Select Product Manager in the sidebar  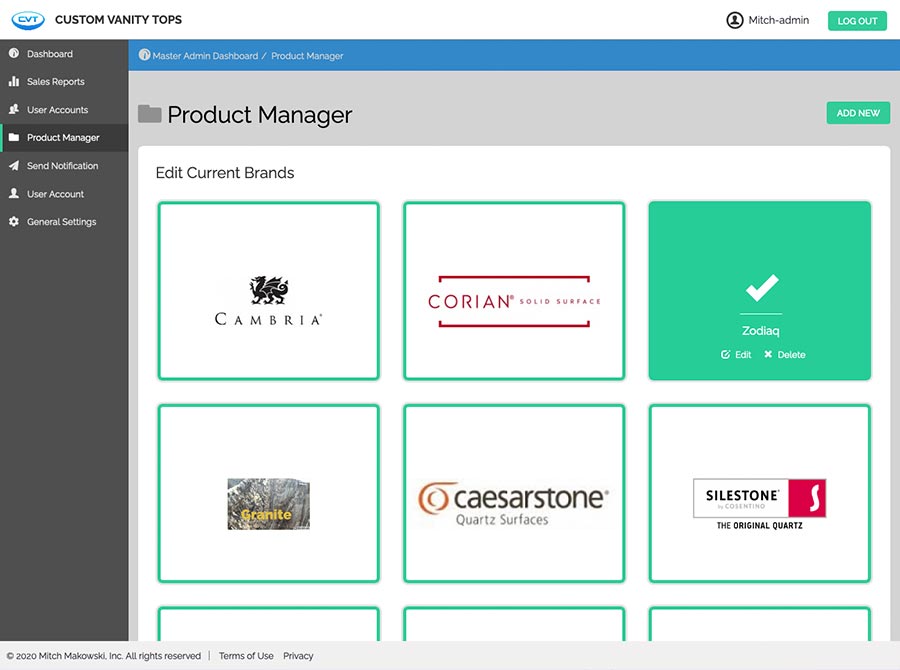64,138
